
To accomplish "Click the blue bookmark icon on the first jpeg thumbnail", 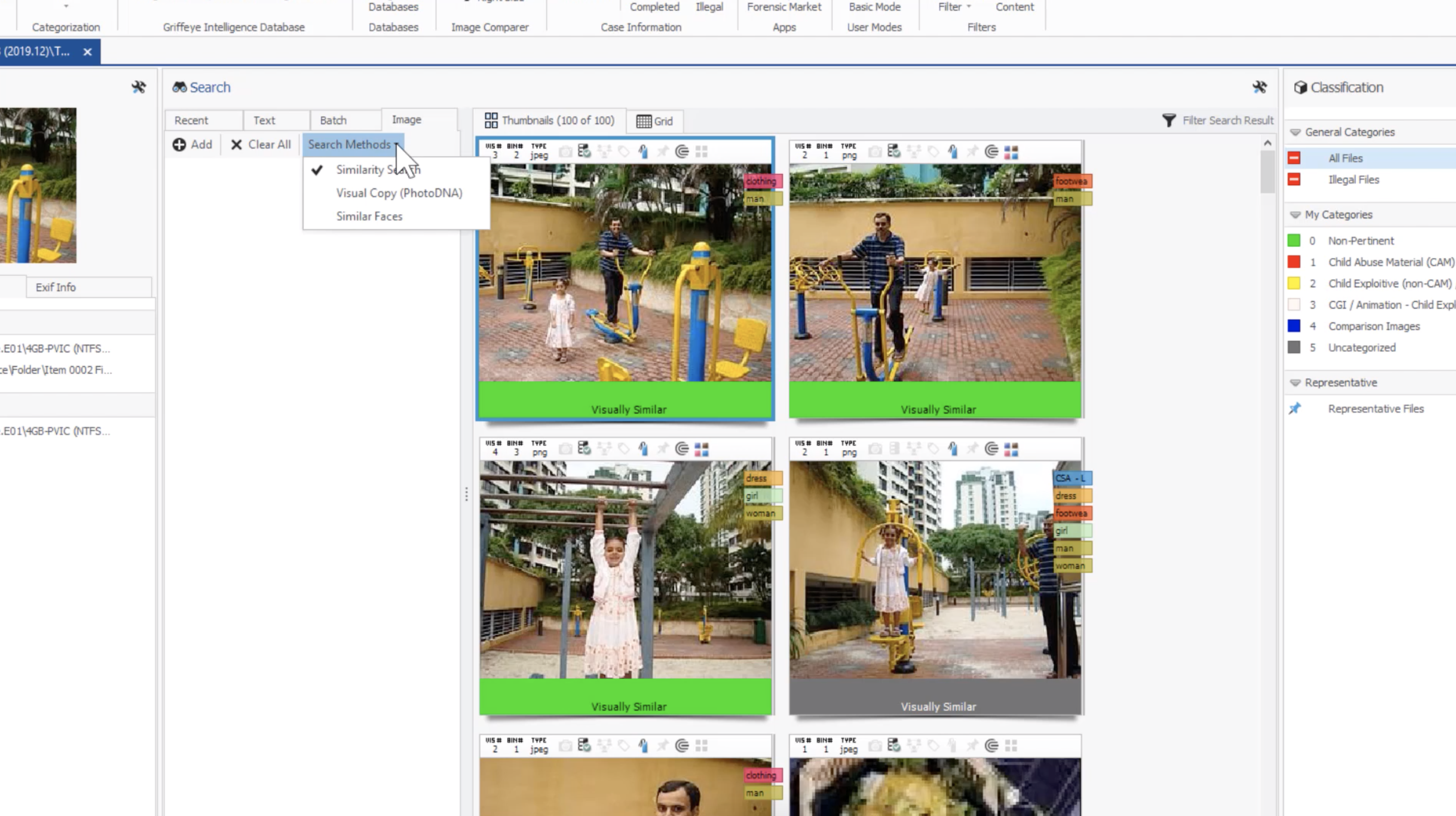I will pyautogui.click(x=643, y=151).
